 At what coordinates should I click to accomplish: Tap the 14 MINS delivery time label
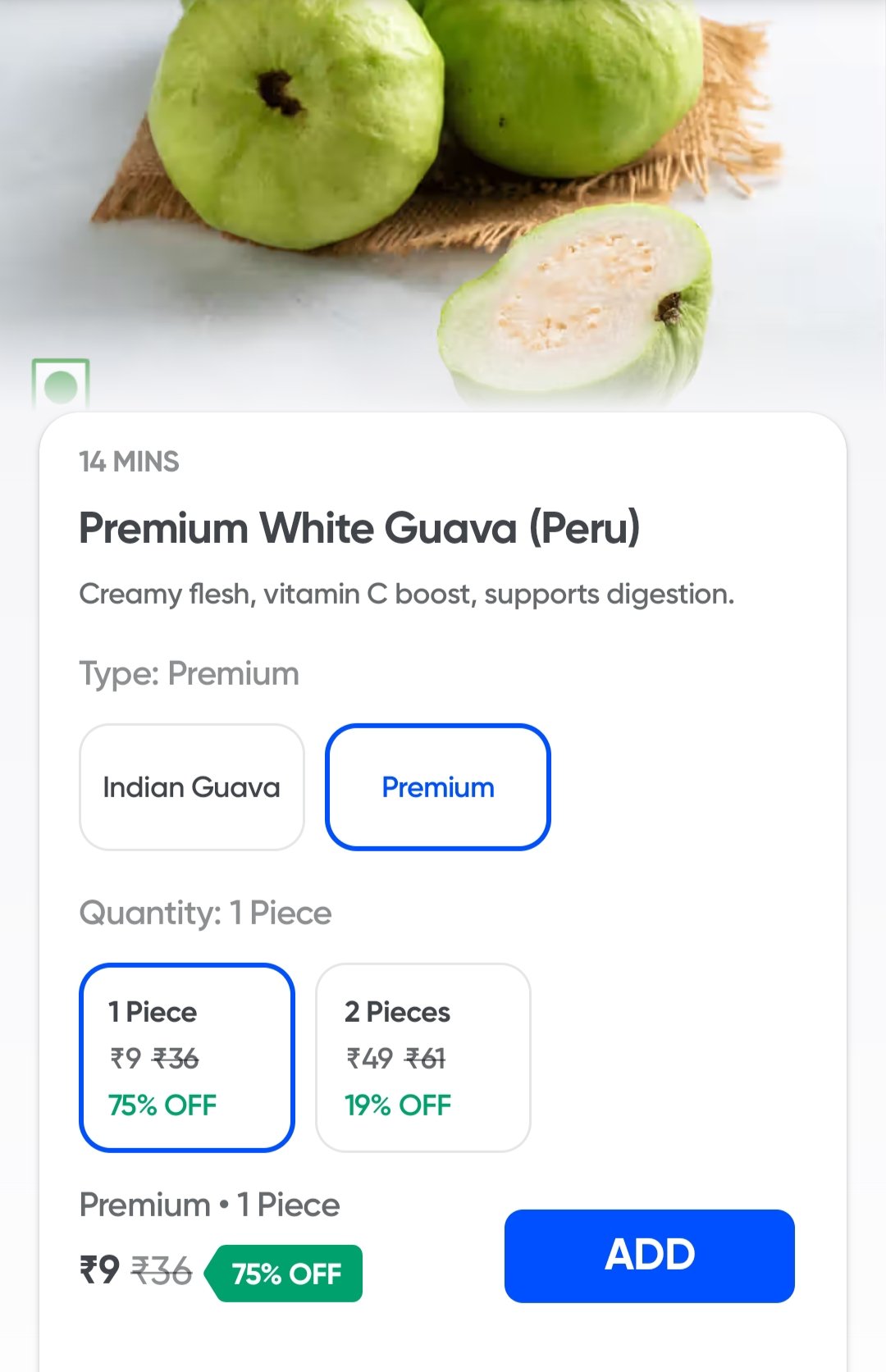click(129, 462)
